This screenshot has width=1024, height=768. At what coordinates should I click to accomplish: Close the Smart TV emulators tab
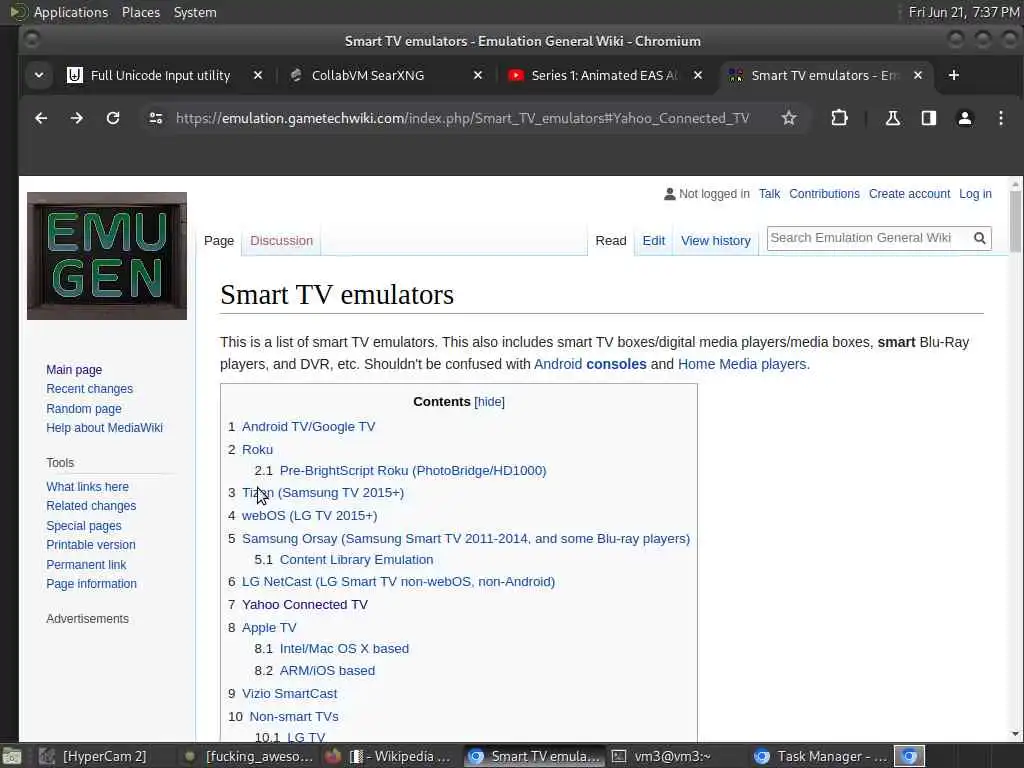[918, 75]
